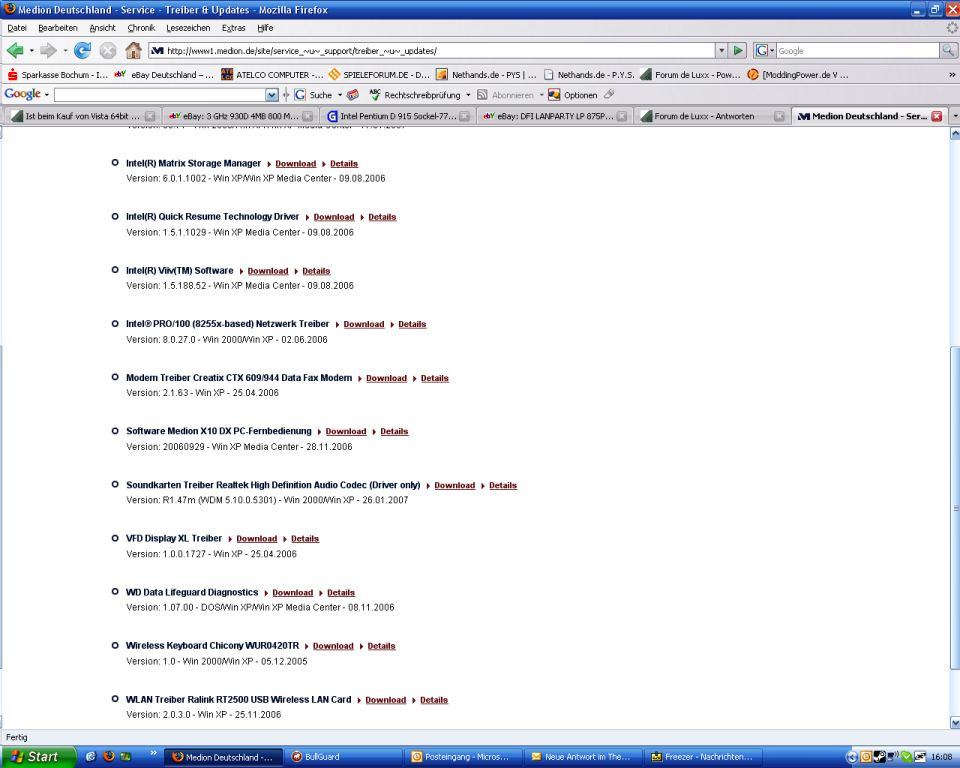Click the Stop loading icon
960x768 pixels.
tap(108, 51)
